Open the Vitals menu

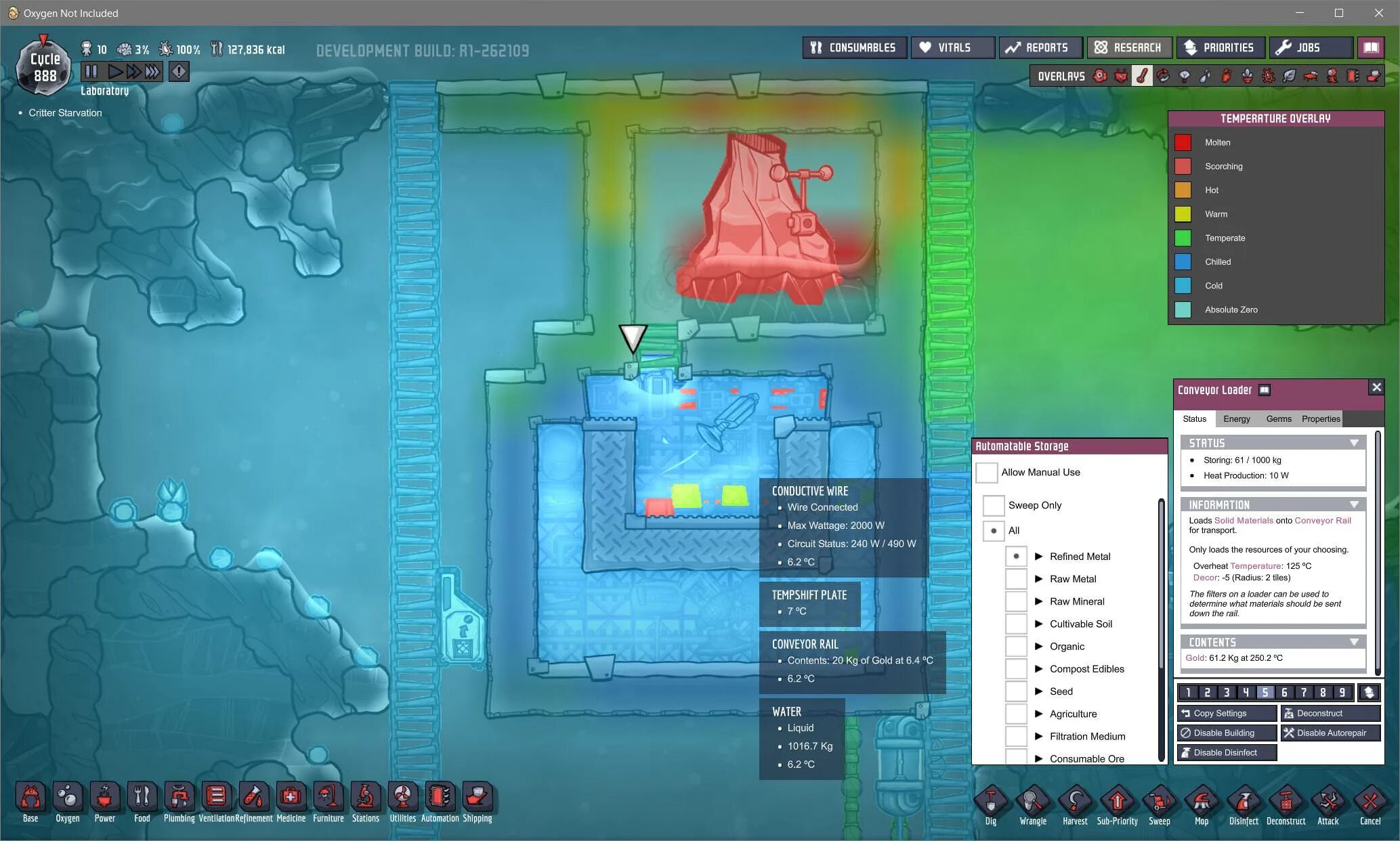pyautogui.click(x=952, y=47)
